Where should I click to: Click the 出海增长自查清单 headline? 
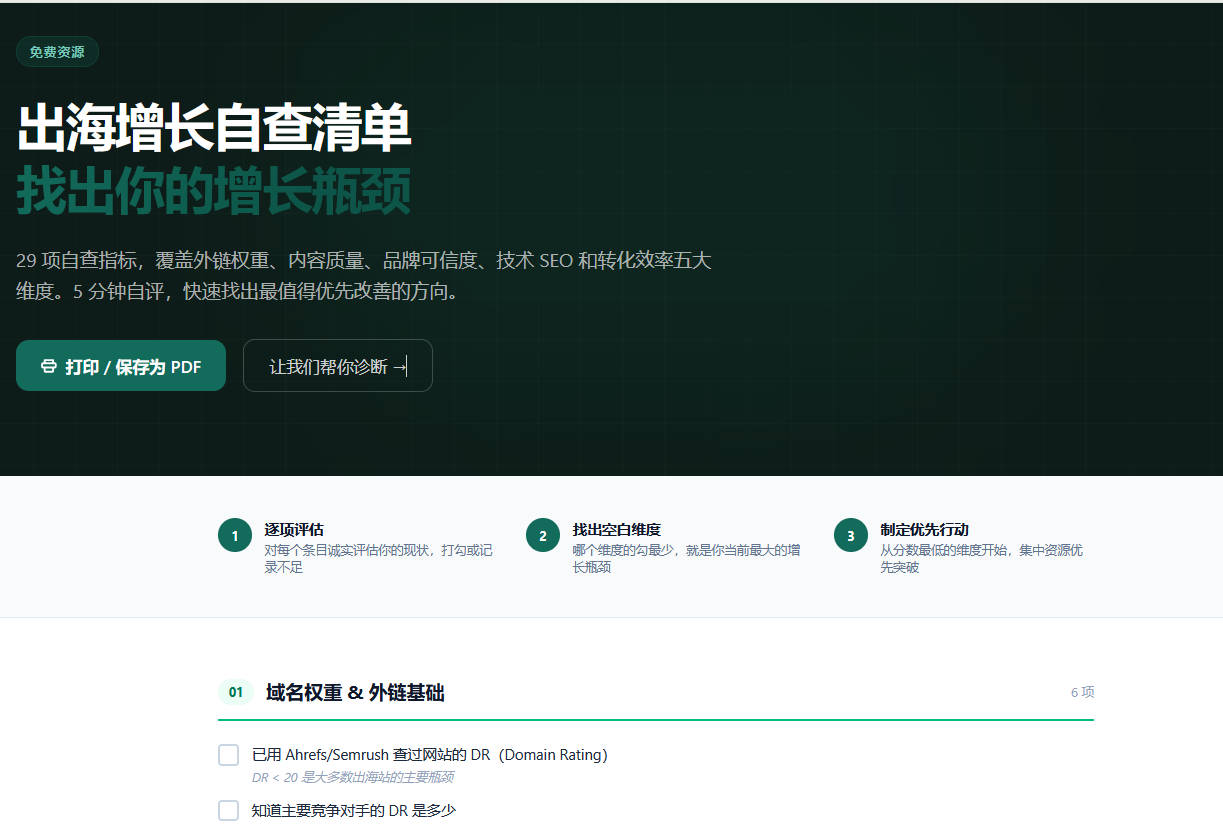(214, 128)
